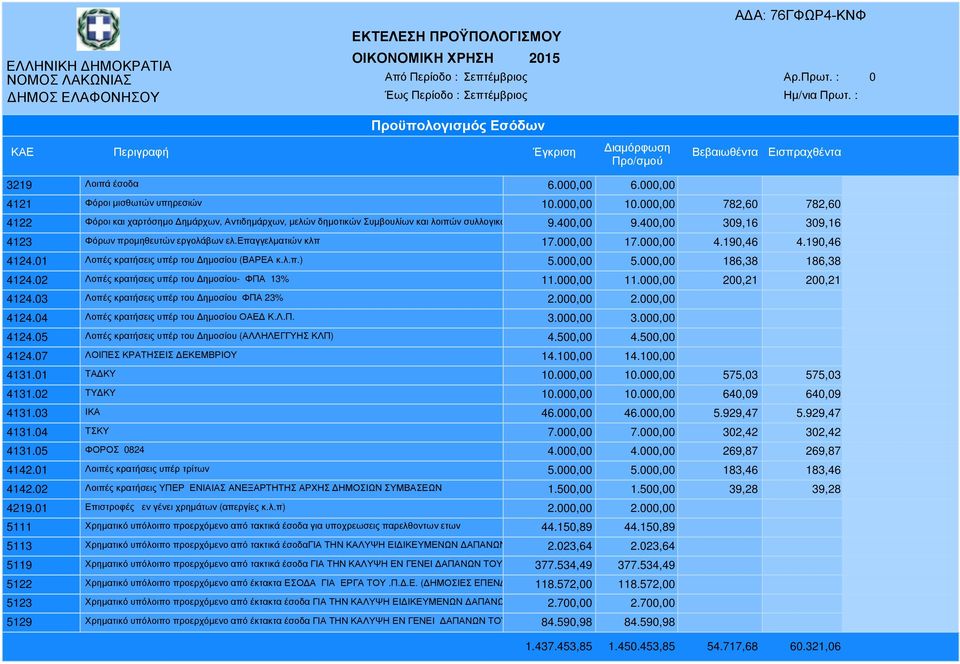Screen dimensions: 960x664
Task: Click Εισπραχθέντα value 302,42
Action: point(823,431)
